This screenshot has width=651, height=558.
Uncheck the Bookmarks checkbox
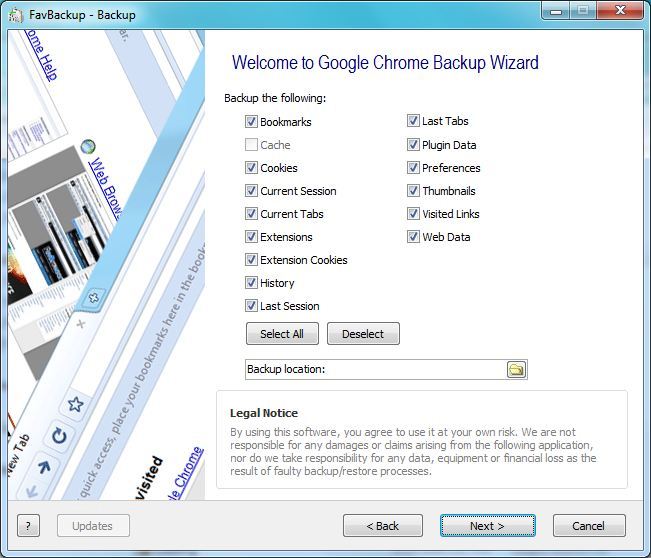tap(251, 122)
